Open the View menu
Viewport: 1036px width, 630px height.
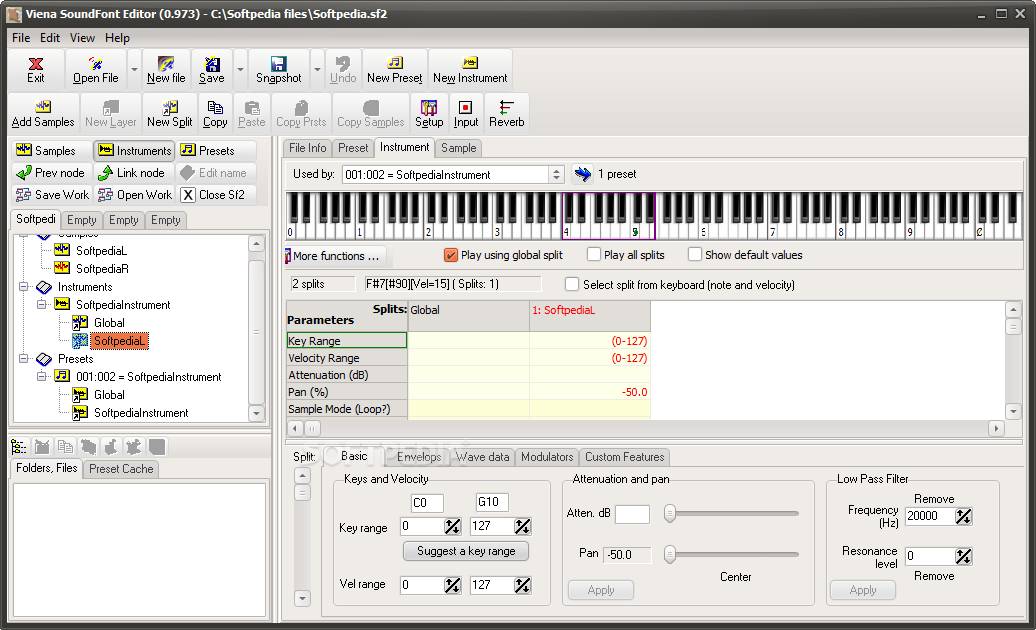pos(83,38)
